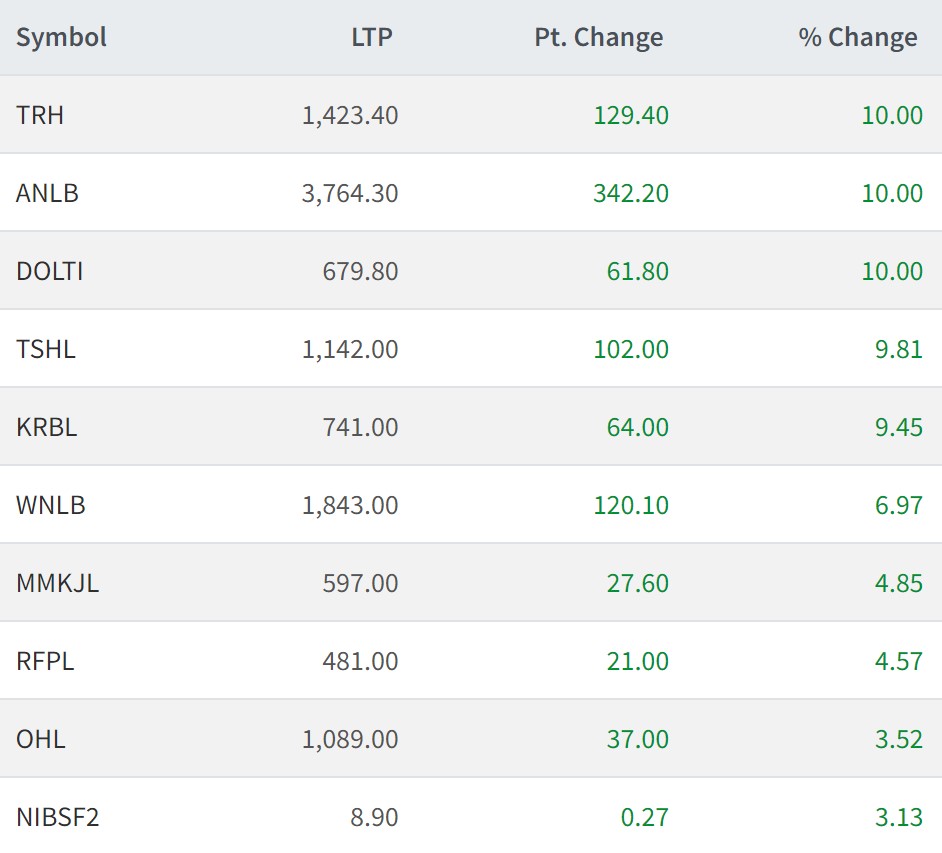
Task: Click TSHL's percent change 9.81
Action: 898,349
